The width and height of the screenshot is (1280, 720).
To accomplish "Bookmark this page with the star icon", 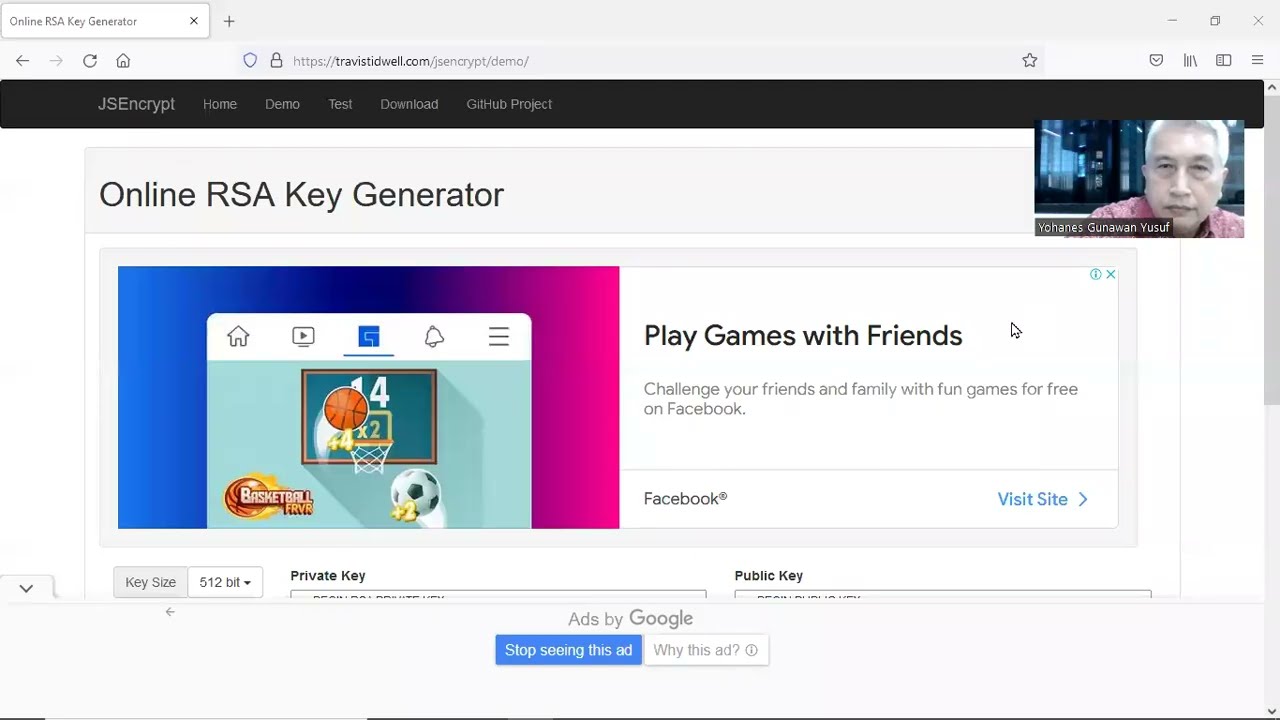I will click(1029, 61).
